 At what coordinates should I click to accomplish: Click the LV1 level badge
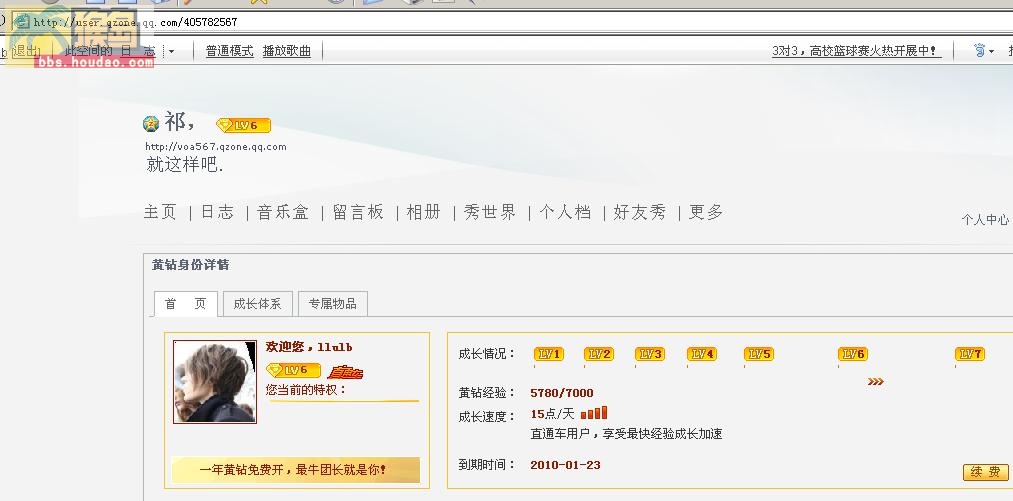coord(549,354)
